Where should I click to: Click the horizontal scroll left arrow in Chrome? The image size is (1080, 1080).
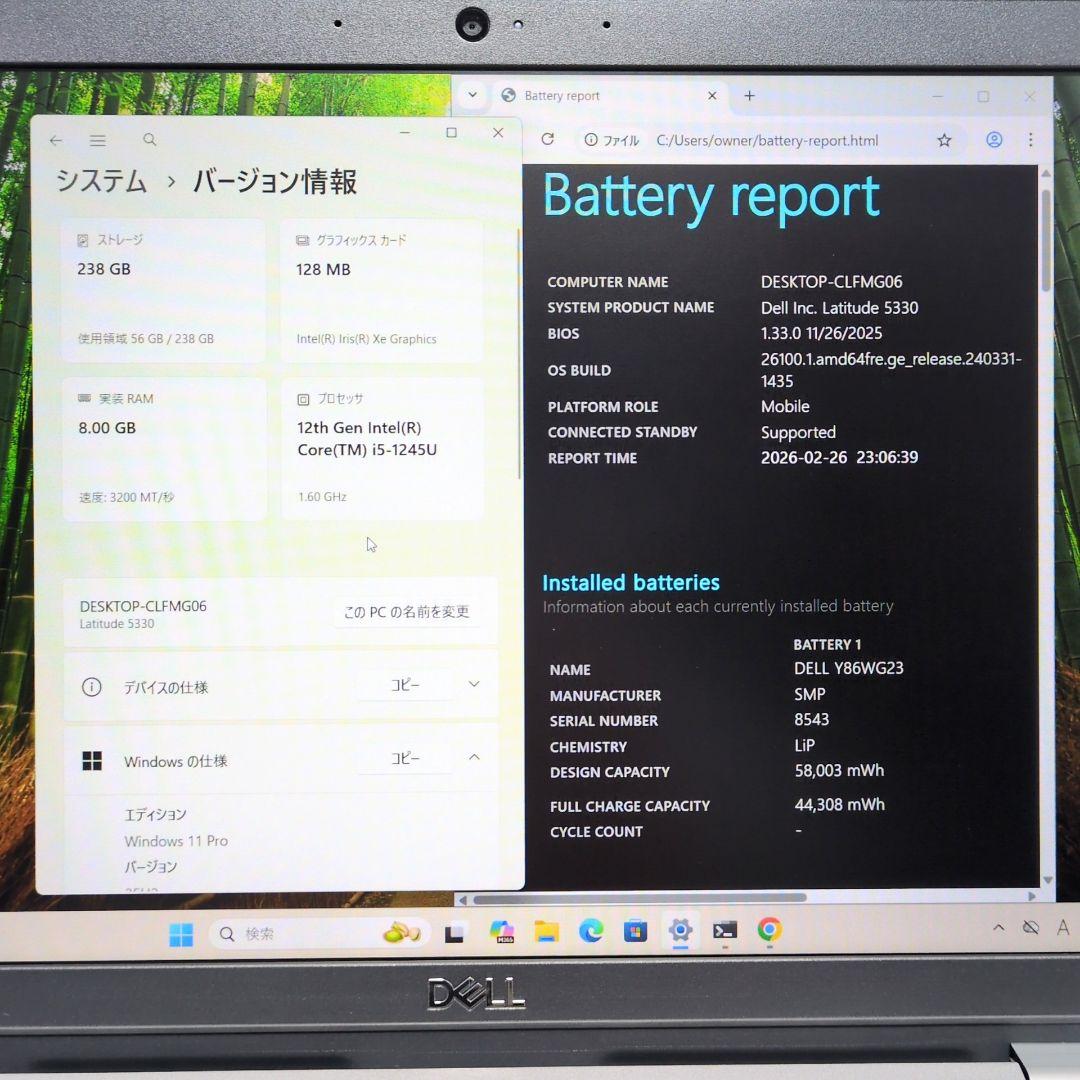coord(463,900)
